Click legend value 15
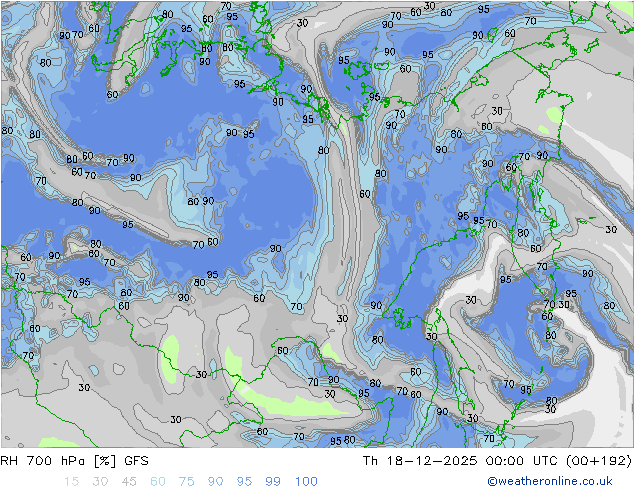Viewport: 634px width, 490px height. pos(72,482)
